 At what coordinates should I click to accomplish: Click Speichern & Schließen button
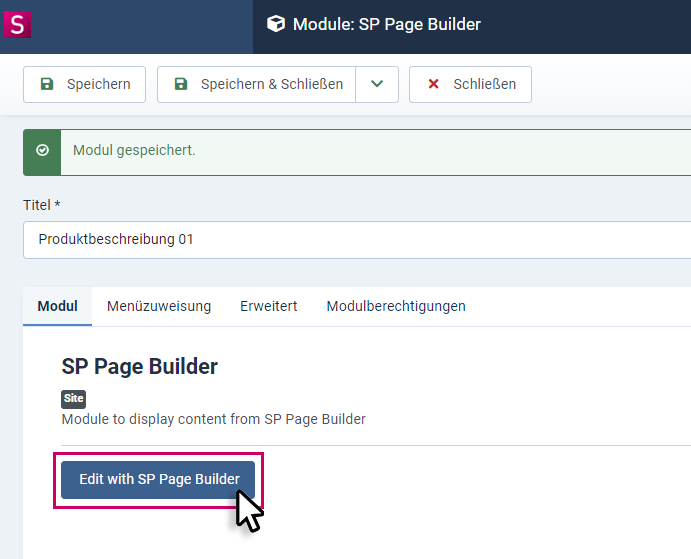(256, 84)
